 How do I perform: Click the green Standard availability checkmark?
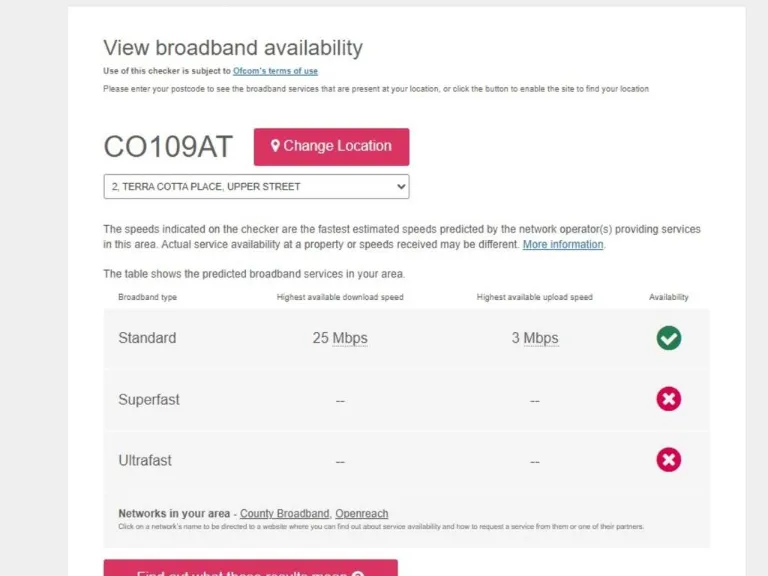[x=669, y=338]
